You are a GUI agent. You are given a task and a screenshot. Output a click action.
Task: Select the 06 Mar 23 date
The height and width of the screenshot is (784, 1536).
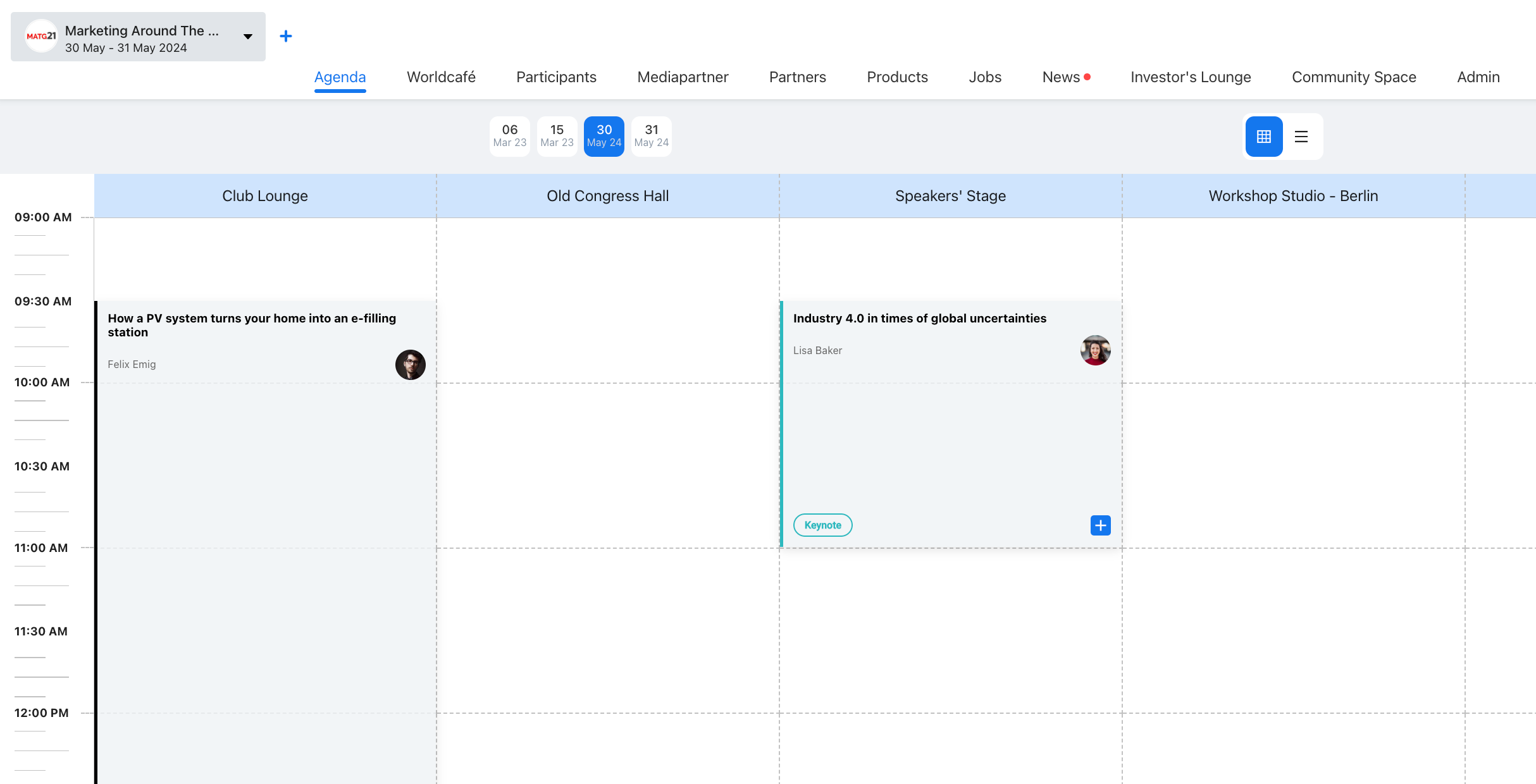pyautogui.click(x=509, y=136)
